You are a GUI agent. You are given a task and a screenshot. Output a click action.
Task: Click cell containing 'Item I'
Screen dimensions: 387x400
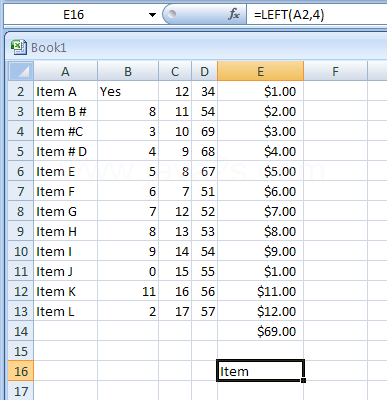65,251
